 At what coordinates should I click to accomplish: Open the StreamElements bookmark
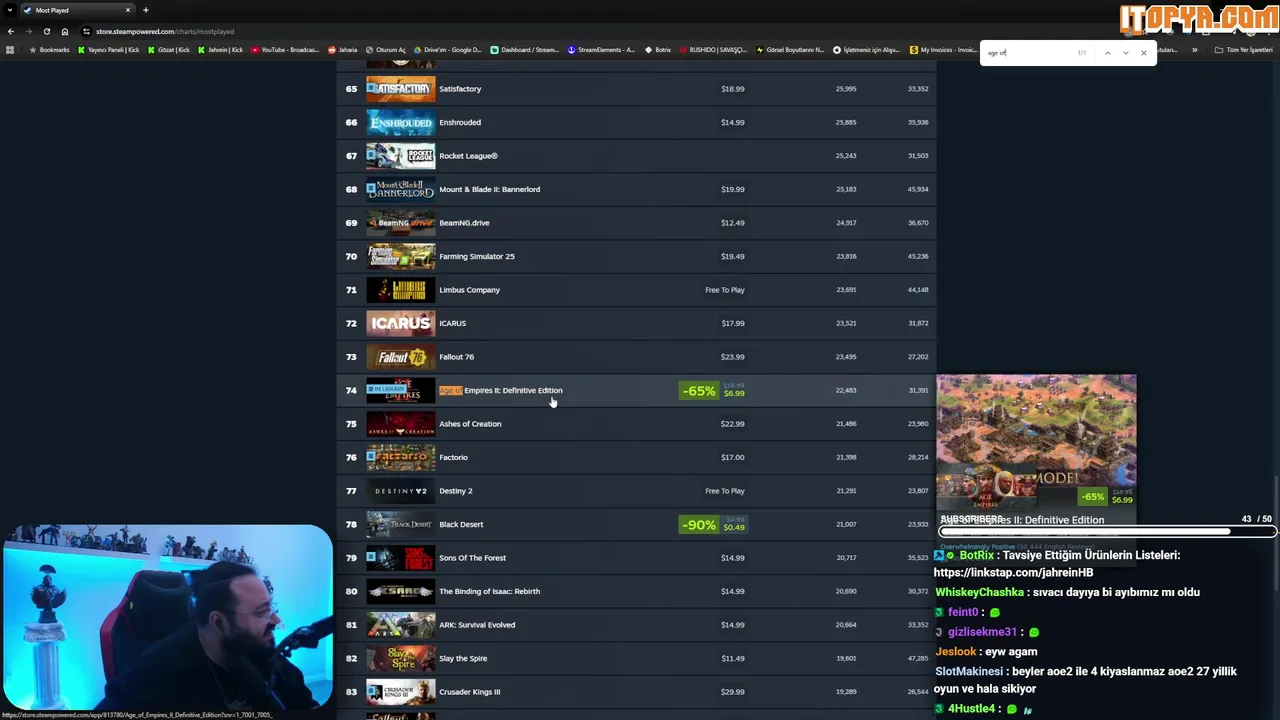(601, 50)
